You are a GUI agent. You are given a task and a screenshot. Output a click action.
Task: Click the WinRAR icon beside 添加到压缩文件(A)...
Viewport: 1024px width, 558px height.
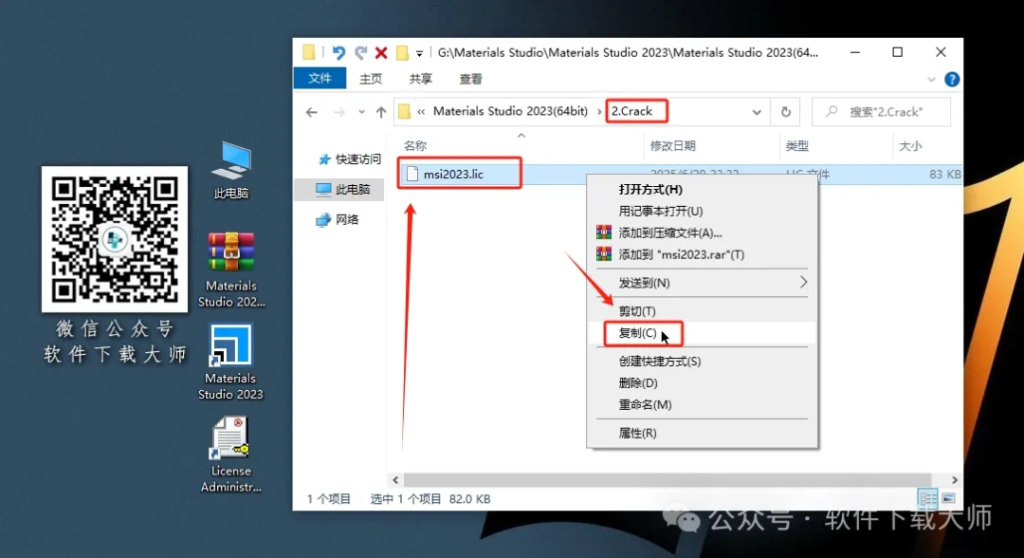click(604, 233)
